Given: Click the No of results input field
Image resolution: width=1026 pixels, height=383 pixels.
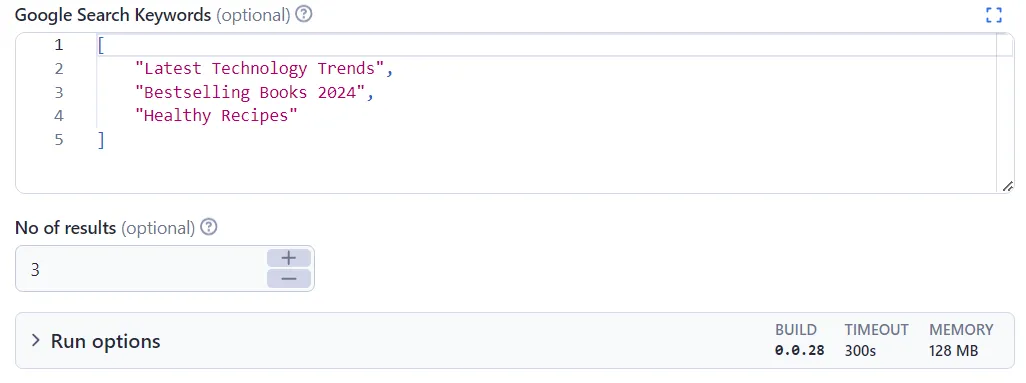Looking at the screenshot, I should click(x=141, y=268).
